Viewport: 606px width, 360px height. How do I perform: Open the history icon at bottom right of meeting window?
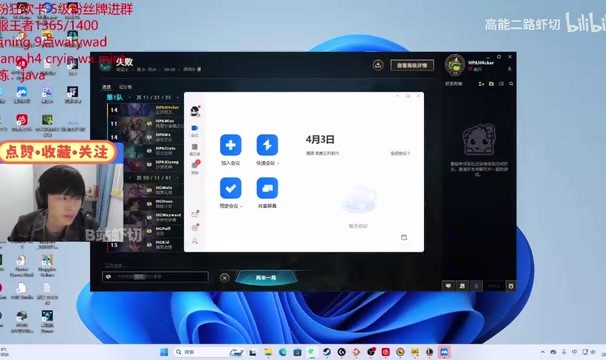point(404,237)
